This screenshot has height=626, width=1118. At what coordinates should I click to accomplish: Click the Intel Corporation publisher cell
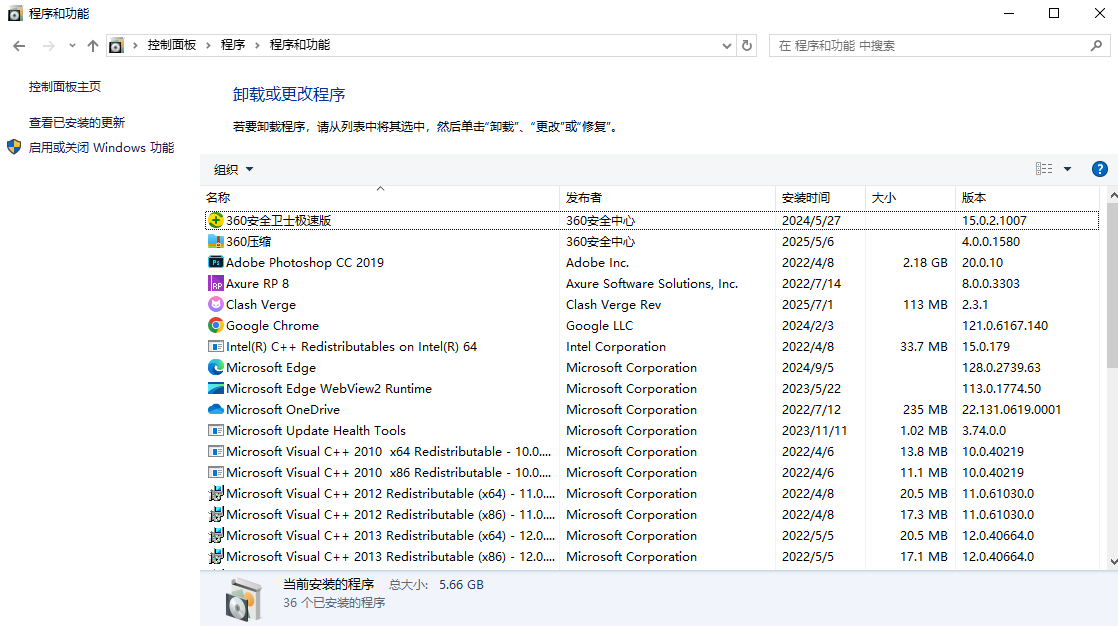tap(616, 347)
